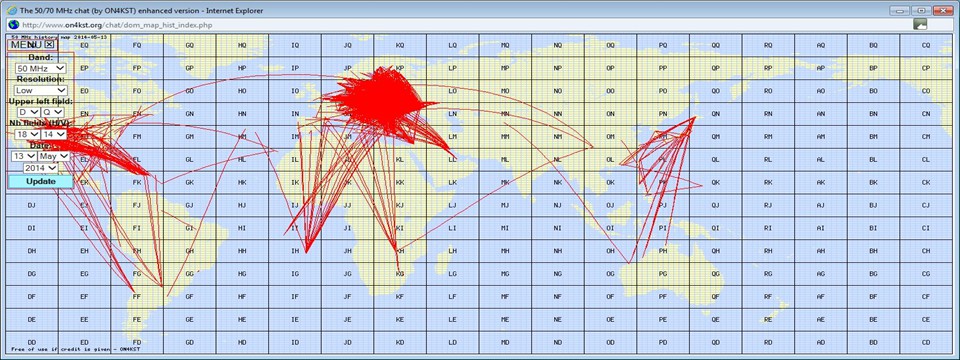Open the horizontal fields dropdown showing 18
Image resolution: width=960 pixels, height=360 pixels.
pos(28,134)
